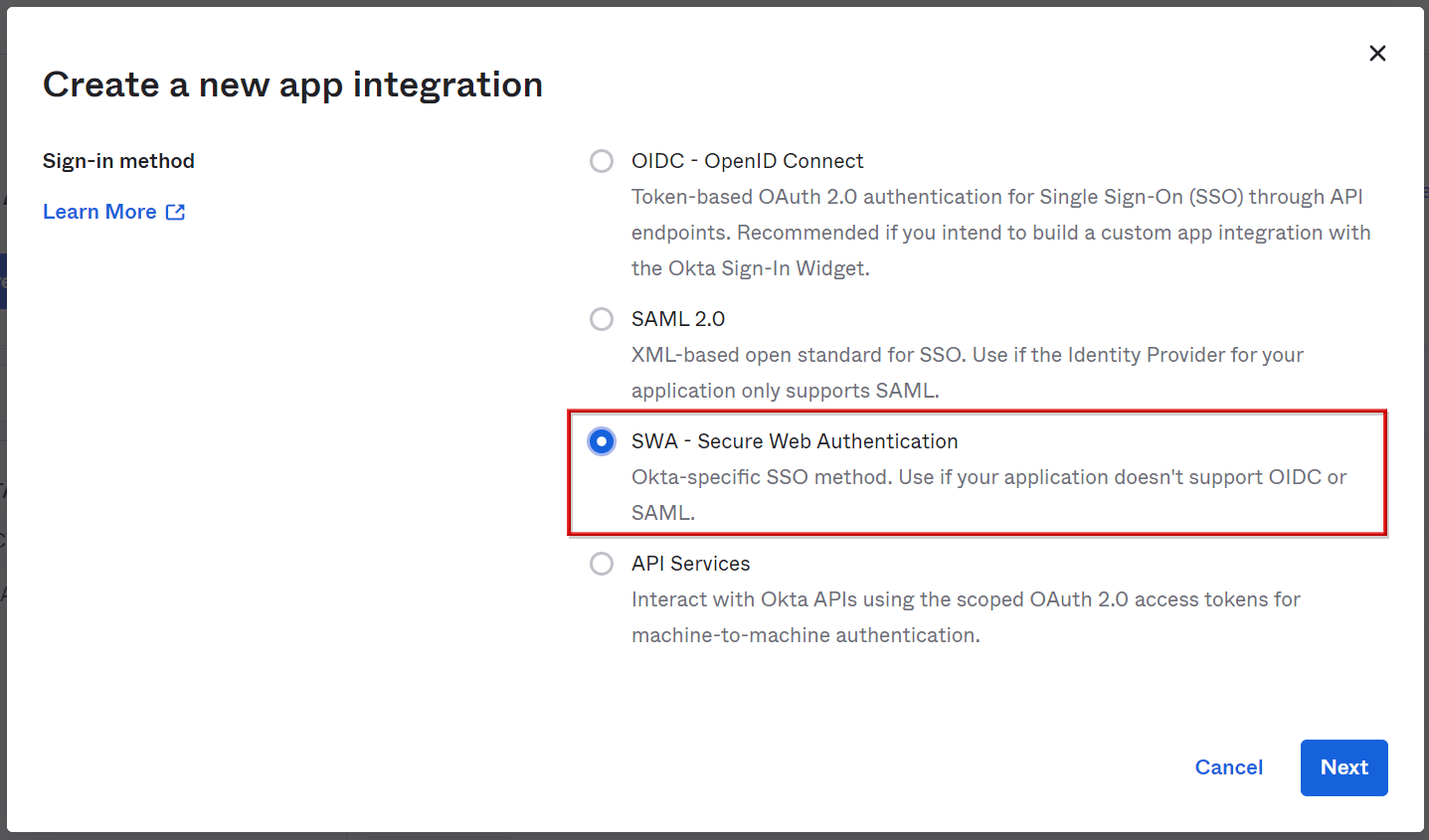The image size is (1429, 840).
Task: Choose the SAML 2.0 radio button
Action: tap(602, 319)
